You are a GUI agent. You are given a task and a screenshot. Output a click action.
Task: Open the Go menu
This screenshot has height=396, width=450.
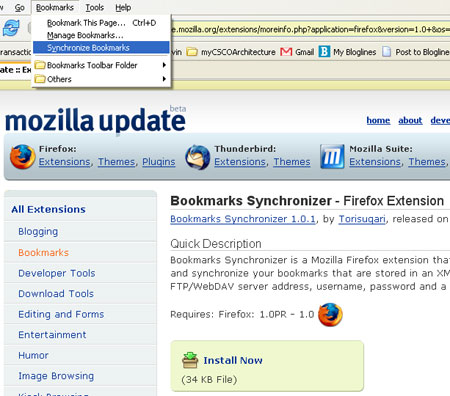coord(20,7)
